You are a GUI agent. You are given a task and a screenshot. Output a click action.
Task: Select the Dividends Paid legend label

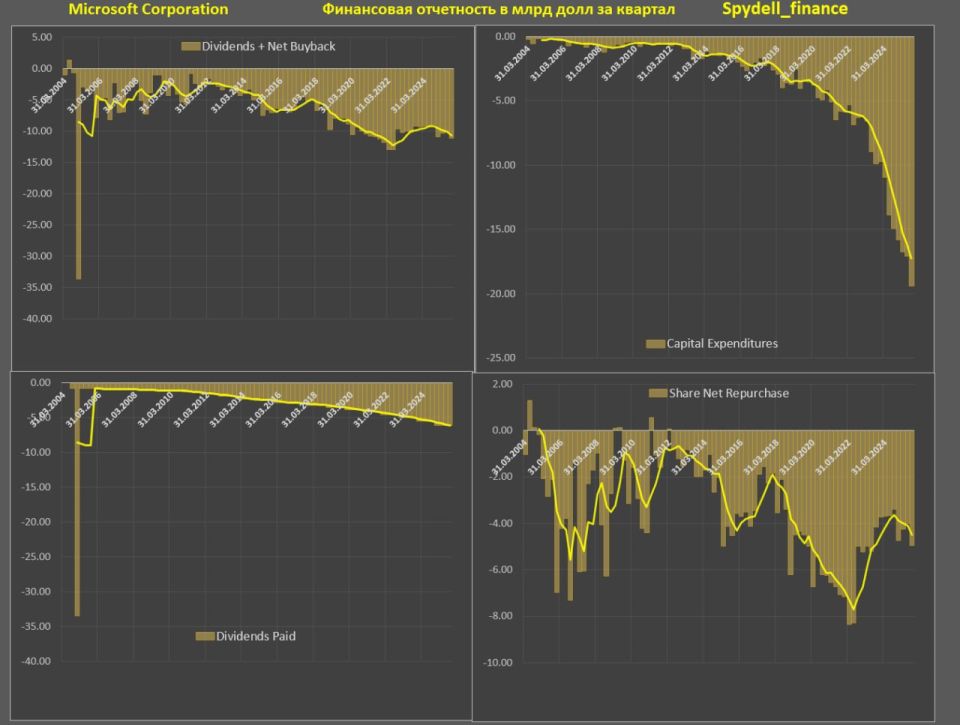256,635
